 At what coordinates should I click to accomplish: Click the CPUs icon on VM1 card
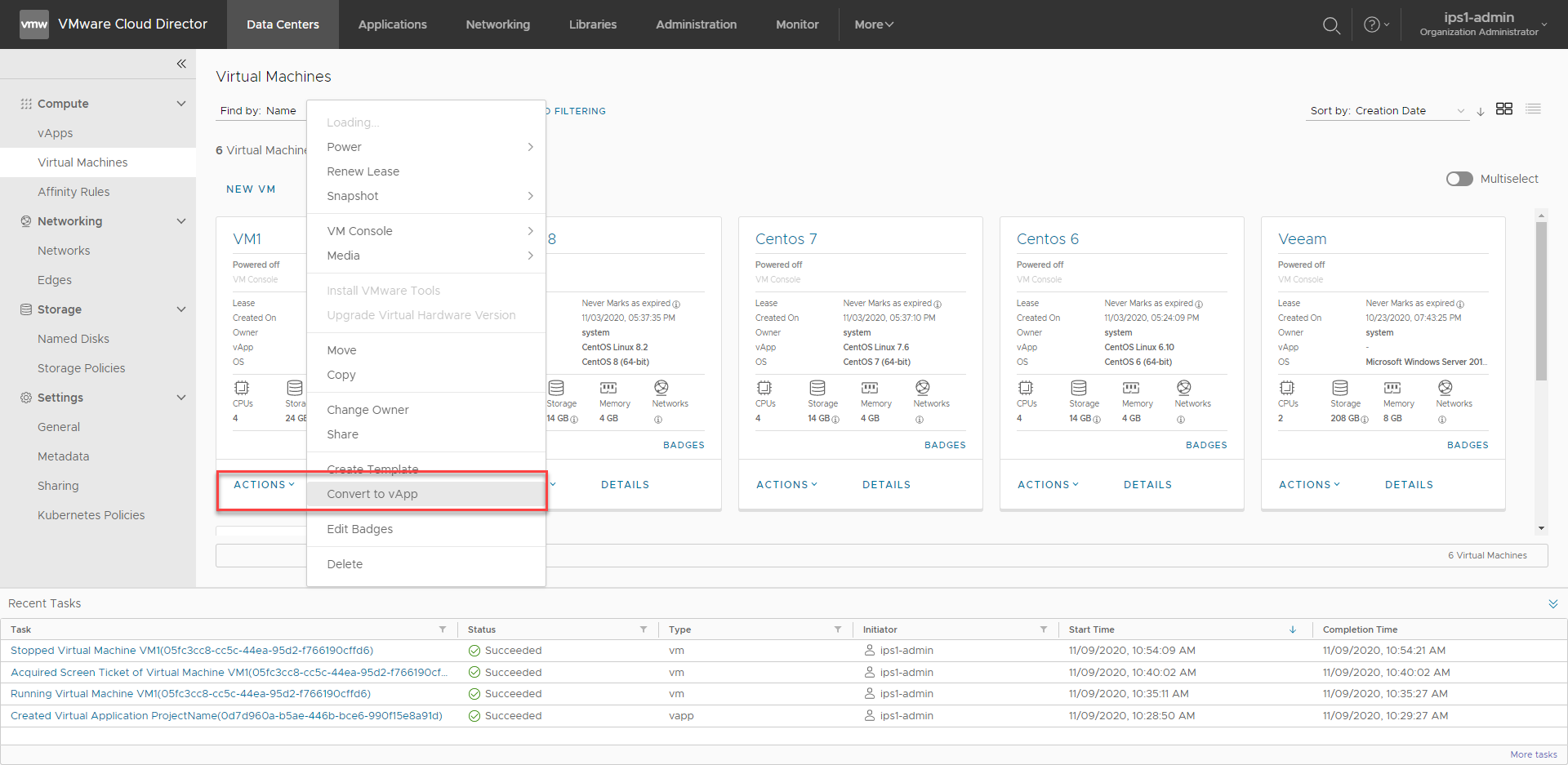[242, 388]
